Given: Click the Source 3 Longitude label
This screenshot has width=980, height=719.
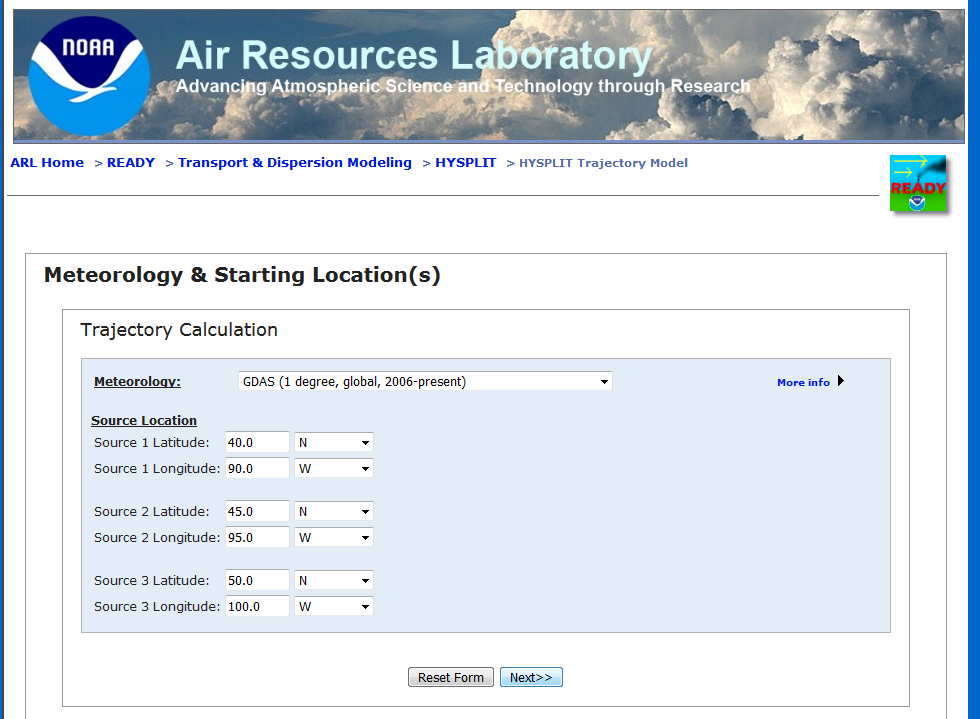Looking at the screenshot, I should click(x=157, y=606).
